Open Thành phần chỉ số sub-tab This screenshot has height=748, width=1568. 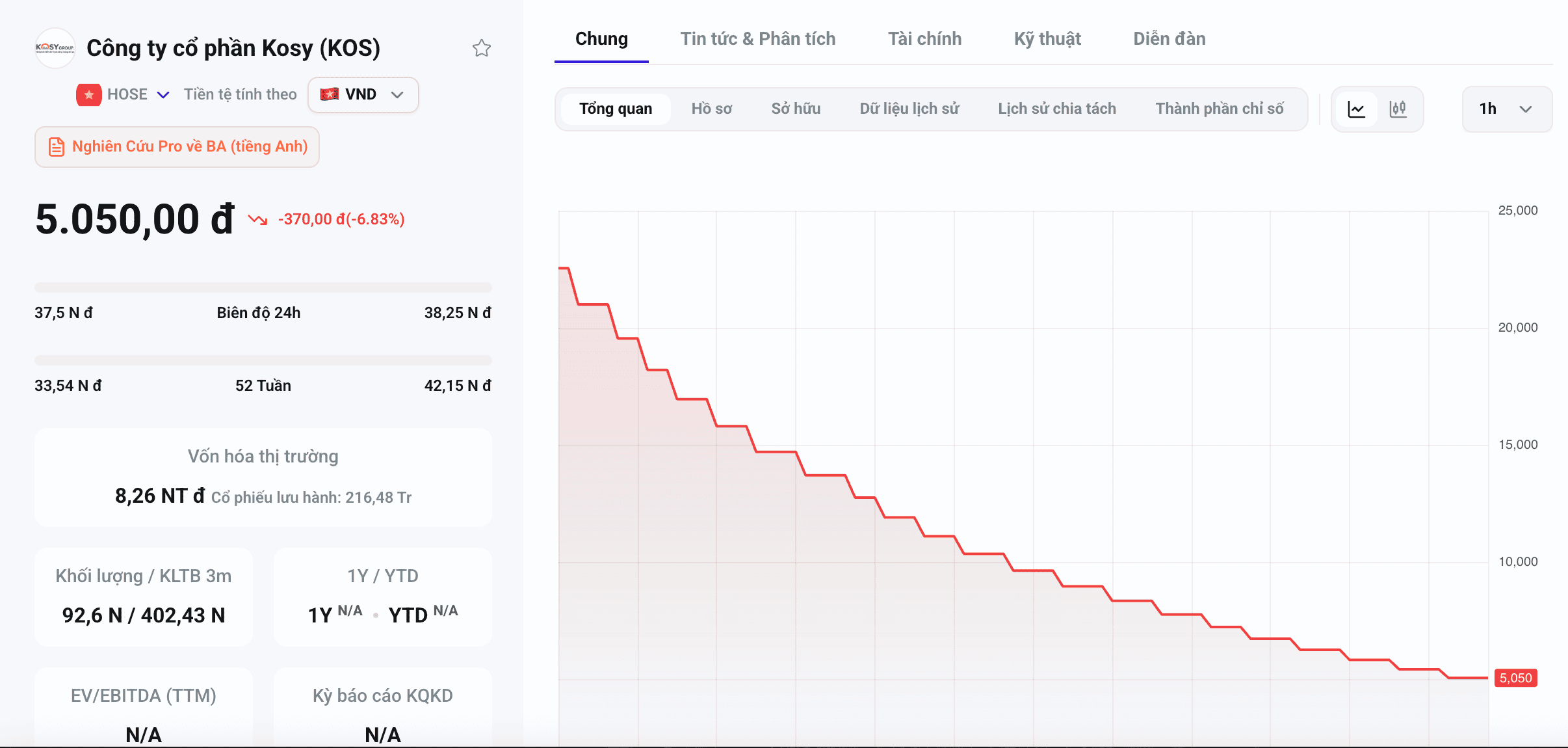(1220, 109)
